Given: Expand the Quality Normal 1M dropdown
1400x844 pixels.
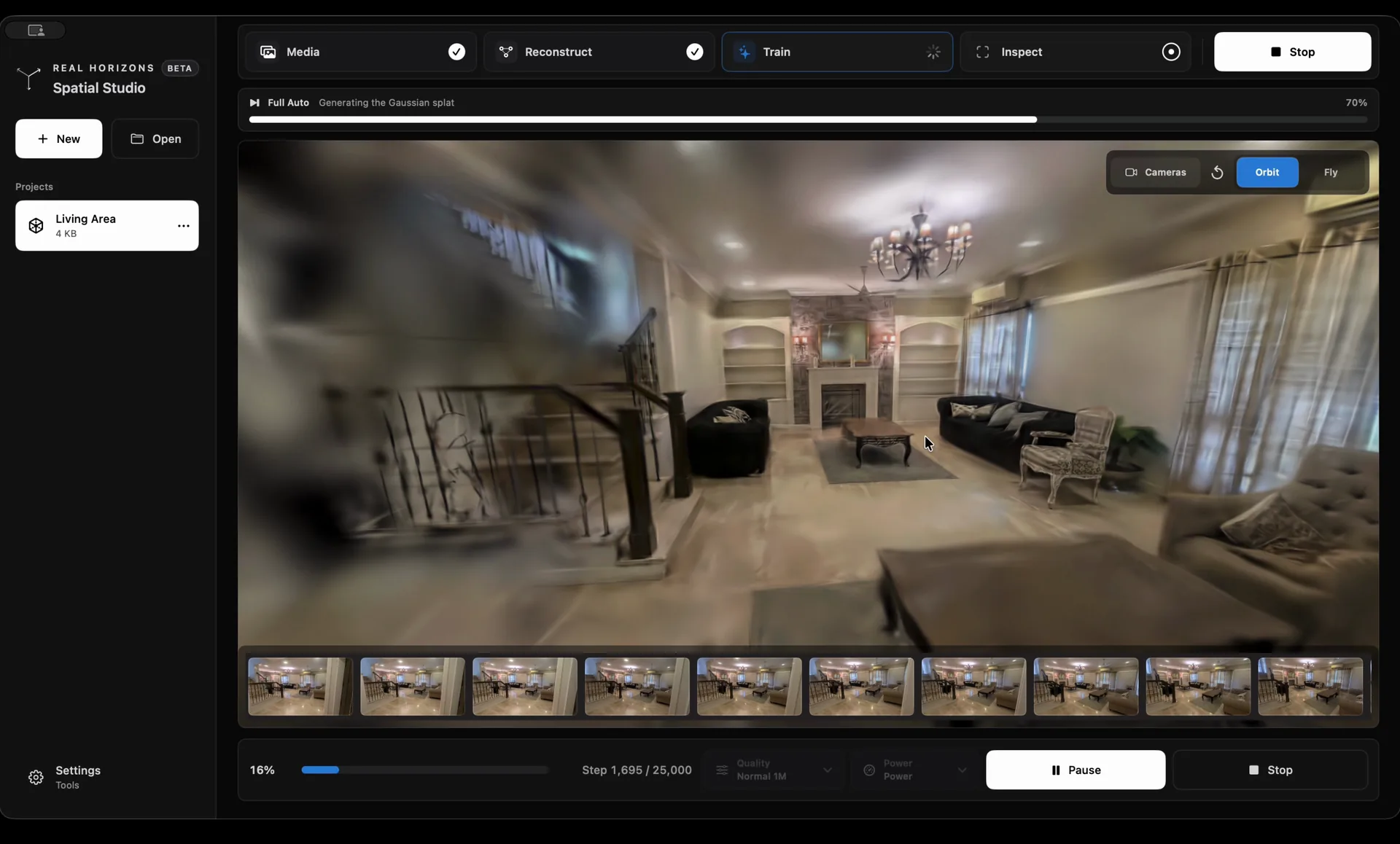Looking at the screenshot, I should click(x=774, y=770).
